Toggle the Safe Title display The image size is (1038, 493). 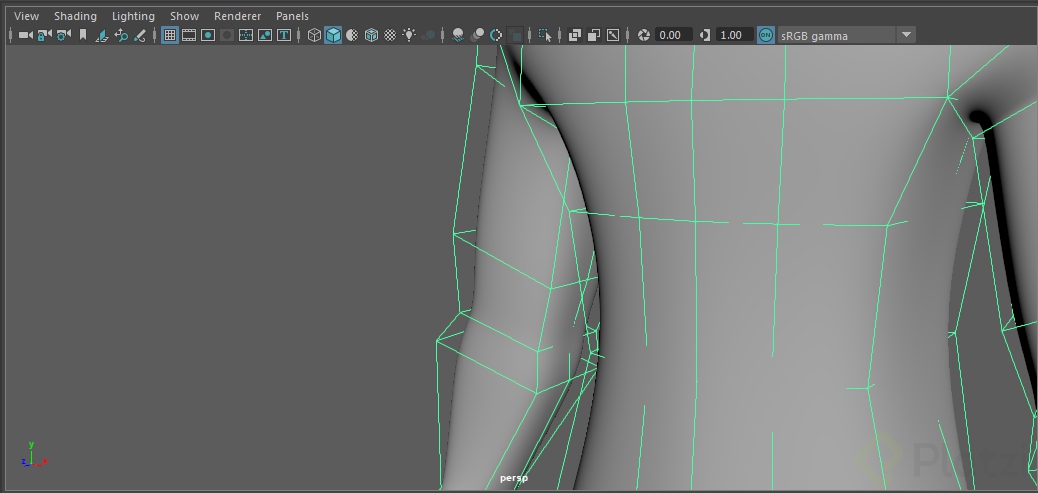click(284, 35)
